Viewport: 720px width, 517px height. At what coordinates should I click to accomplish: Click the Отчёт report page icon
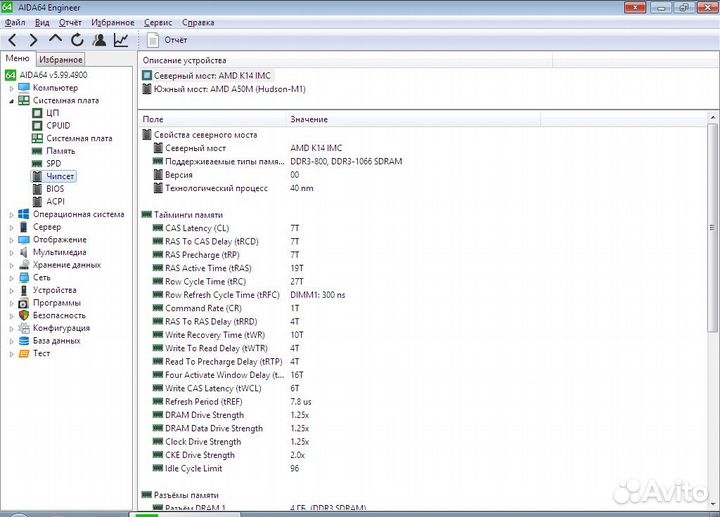pyautogui.click(x=152, y=40)
